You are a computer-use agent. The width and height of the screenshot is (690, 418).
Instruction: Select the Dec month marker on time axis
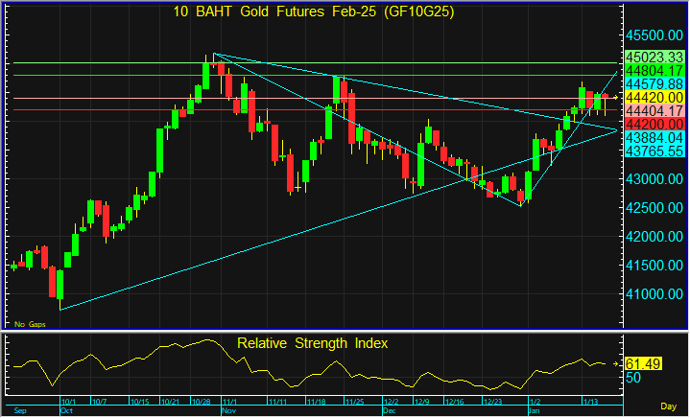[x=389, y=410]
